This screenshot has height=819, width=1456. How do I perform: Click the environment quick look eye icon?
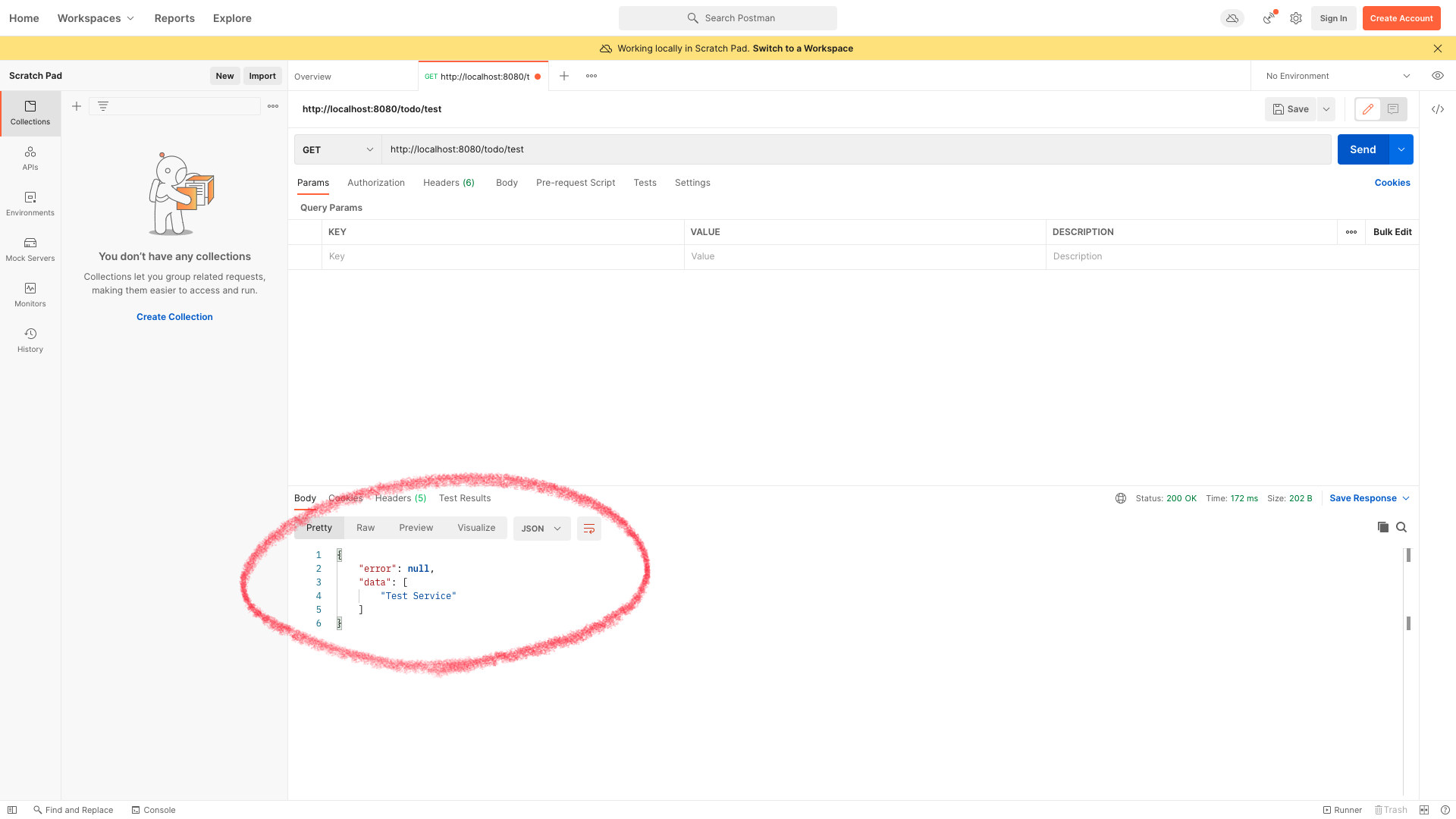[1437, 76]
